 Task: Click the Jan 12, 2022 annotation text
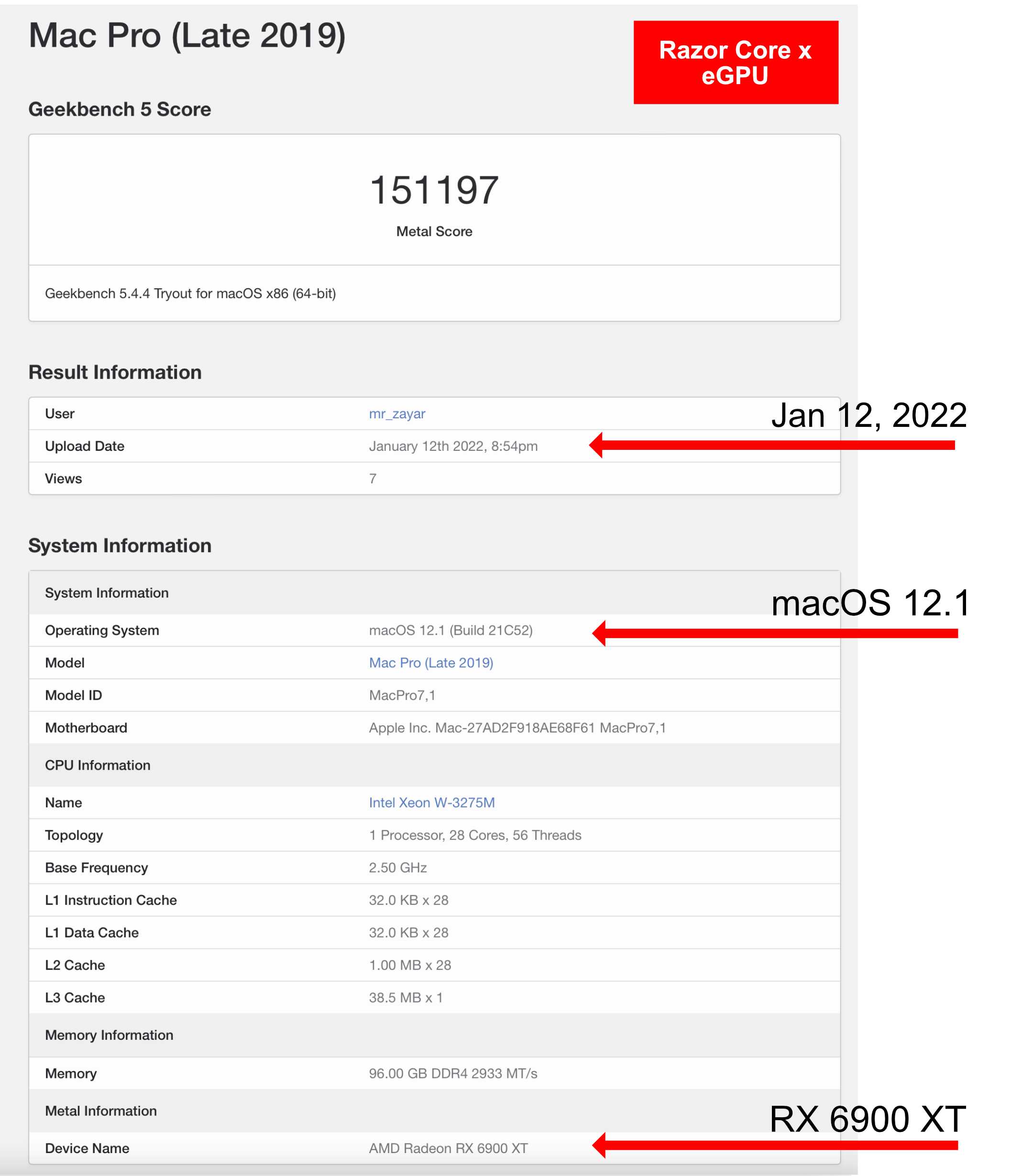[x=868, y=415]
